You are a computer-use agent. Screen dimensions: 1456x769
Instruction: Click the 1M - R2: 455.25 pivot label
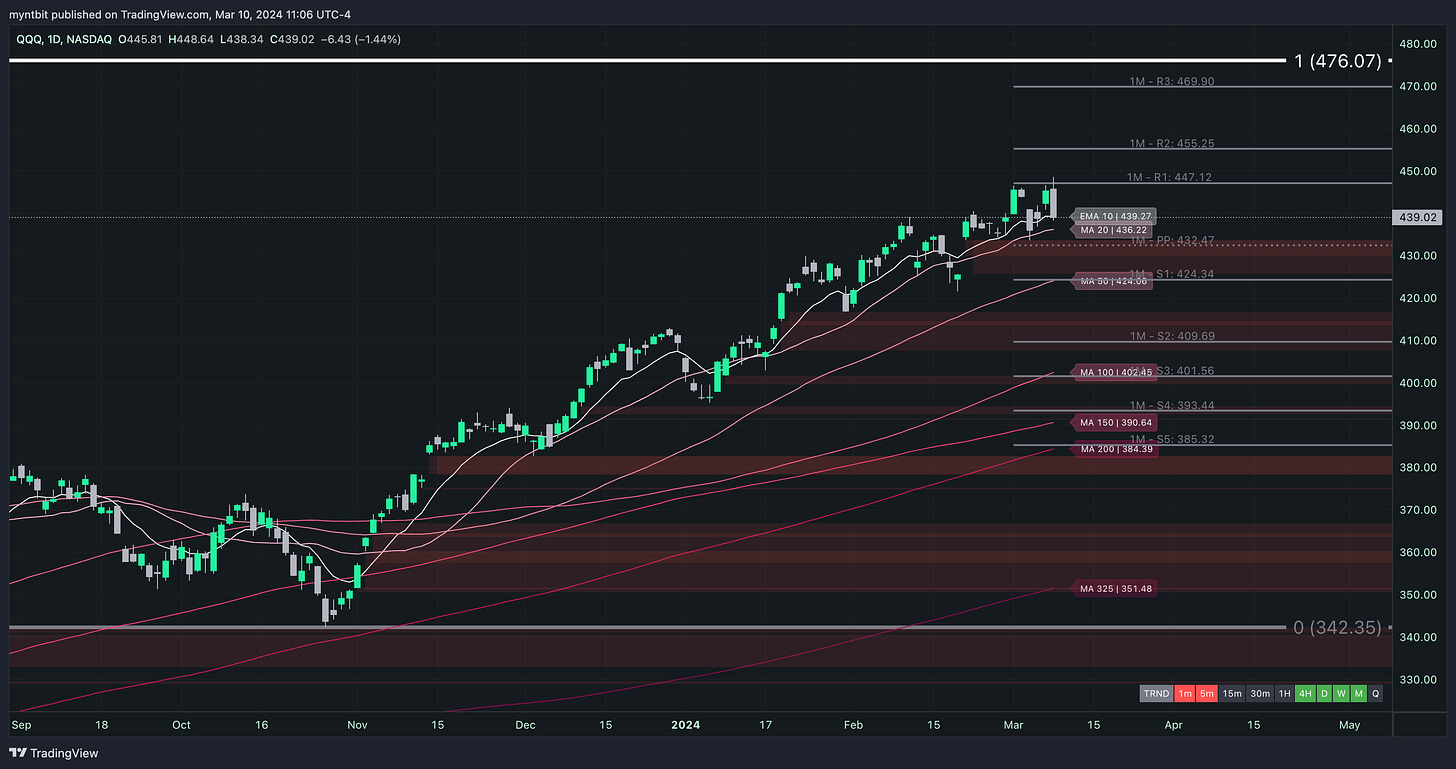[x=1170, y=143]
